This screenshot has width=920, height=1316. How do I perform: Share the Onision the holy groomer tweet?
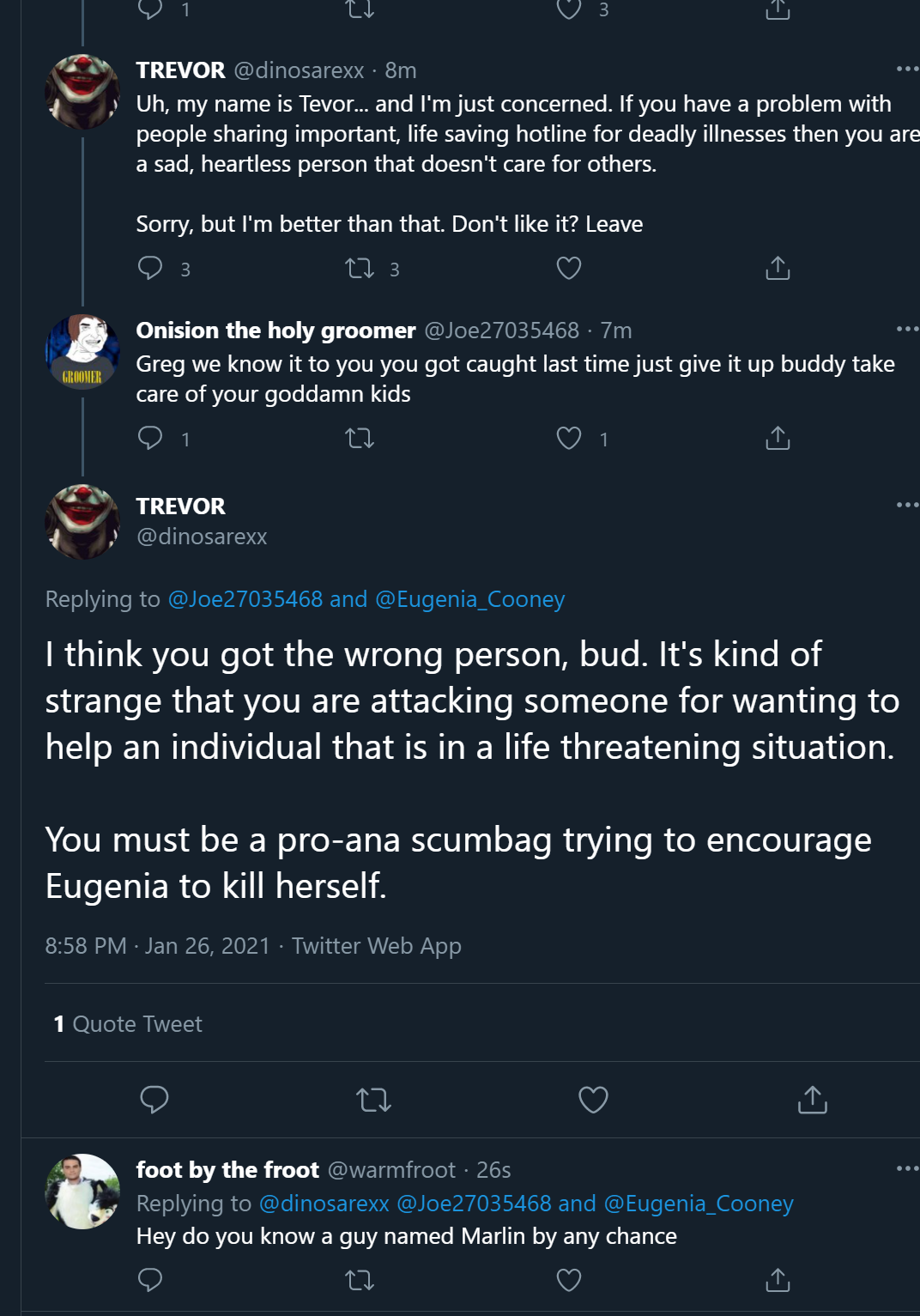point(778,439)
